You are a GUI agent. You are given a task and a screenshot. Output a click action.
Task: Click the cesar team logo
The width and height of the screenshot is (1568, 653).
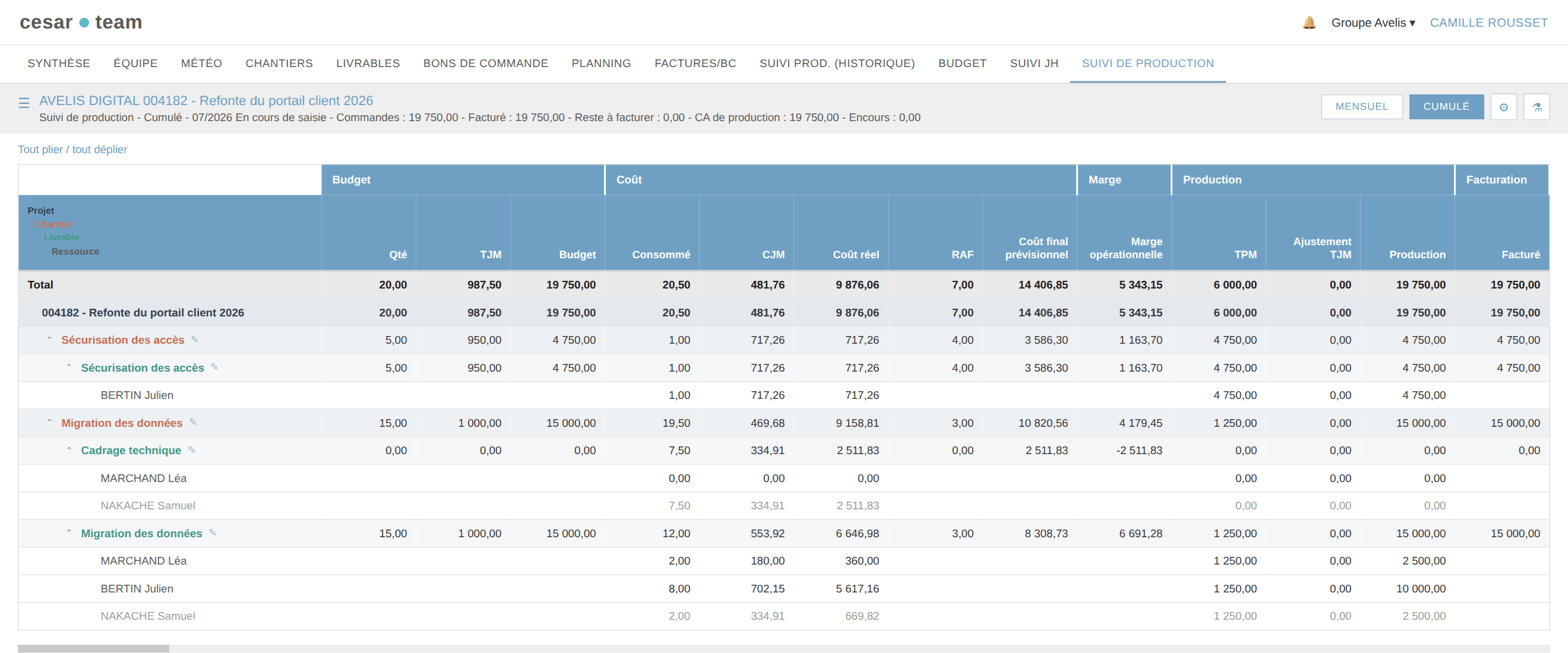81,23
